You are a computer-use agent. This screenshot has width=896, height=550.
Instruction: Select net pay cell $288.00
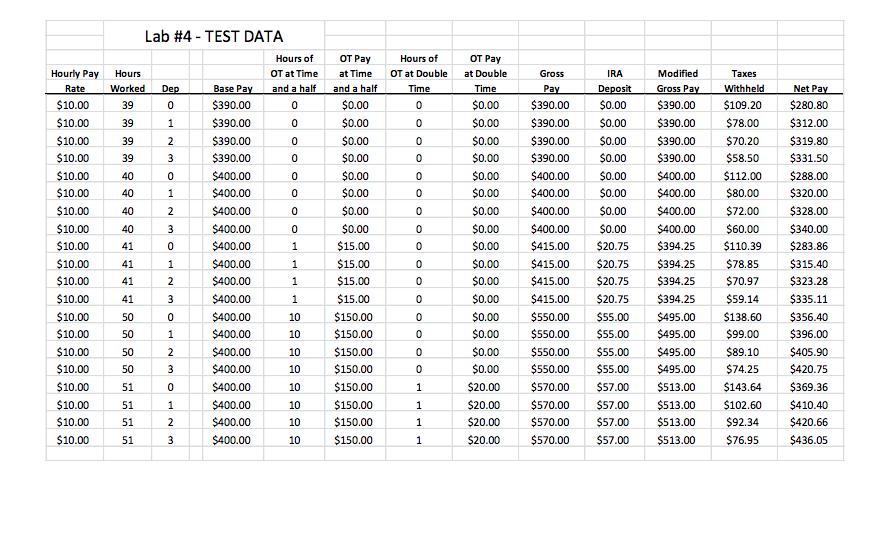click(x=809, y=176)
